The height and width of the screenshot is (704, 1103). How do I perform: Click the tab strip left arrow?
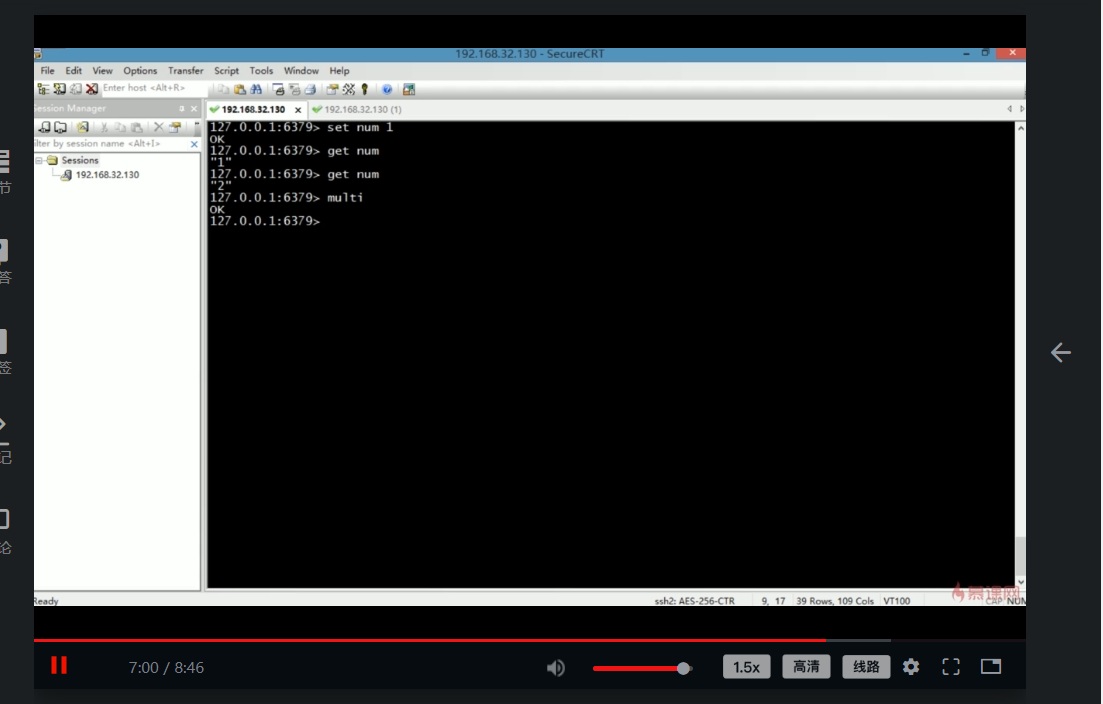[x=1009, y=109]
